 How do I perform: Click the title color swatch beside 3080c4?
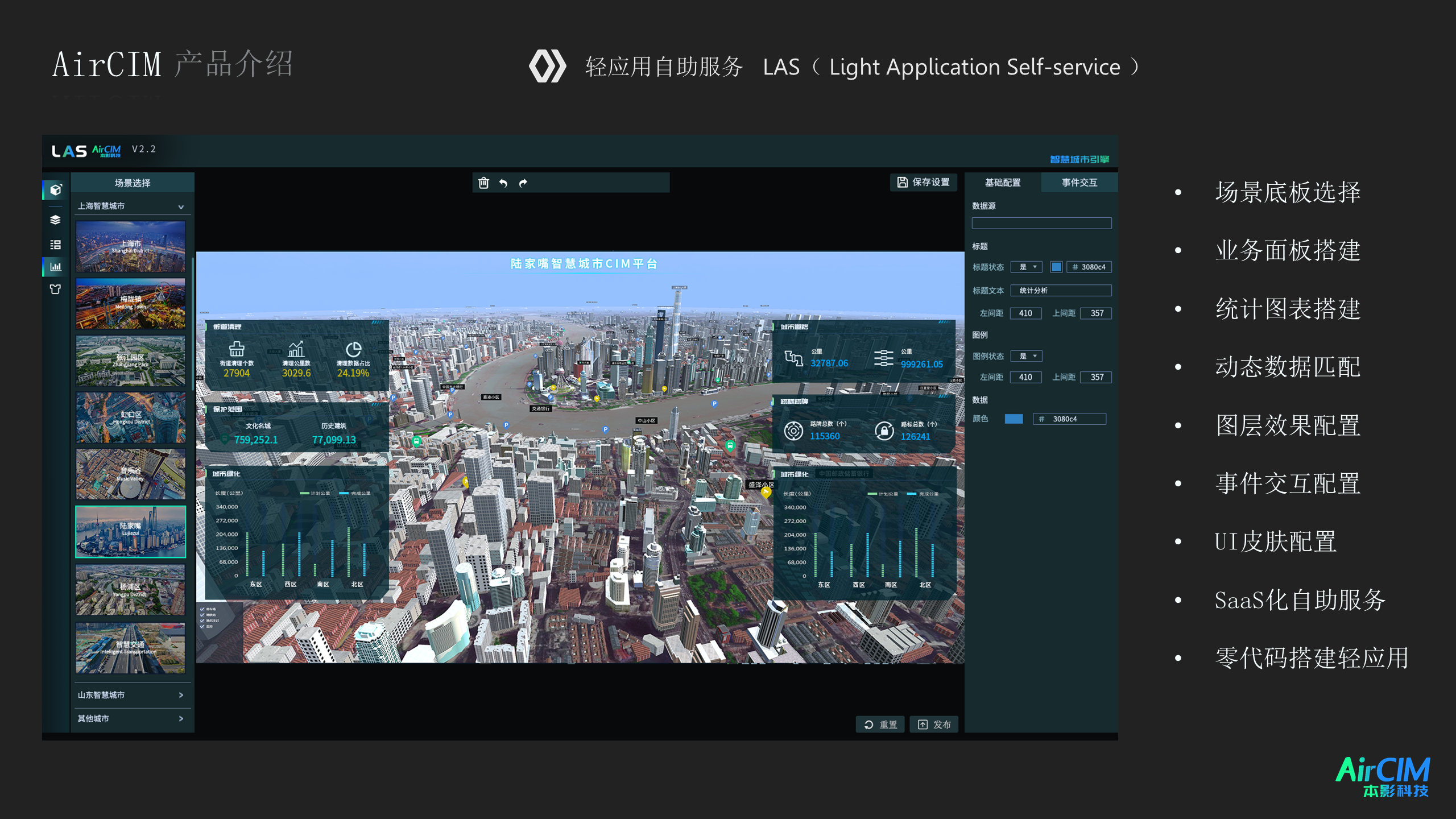[x=1056, y=267]
